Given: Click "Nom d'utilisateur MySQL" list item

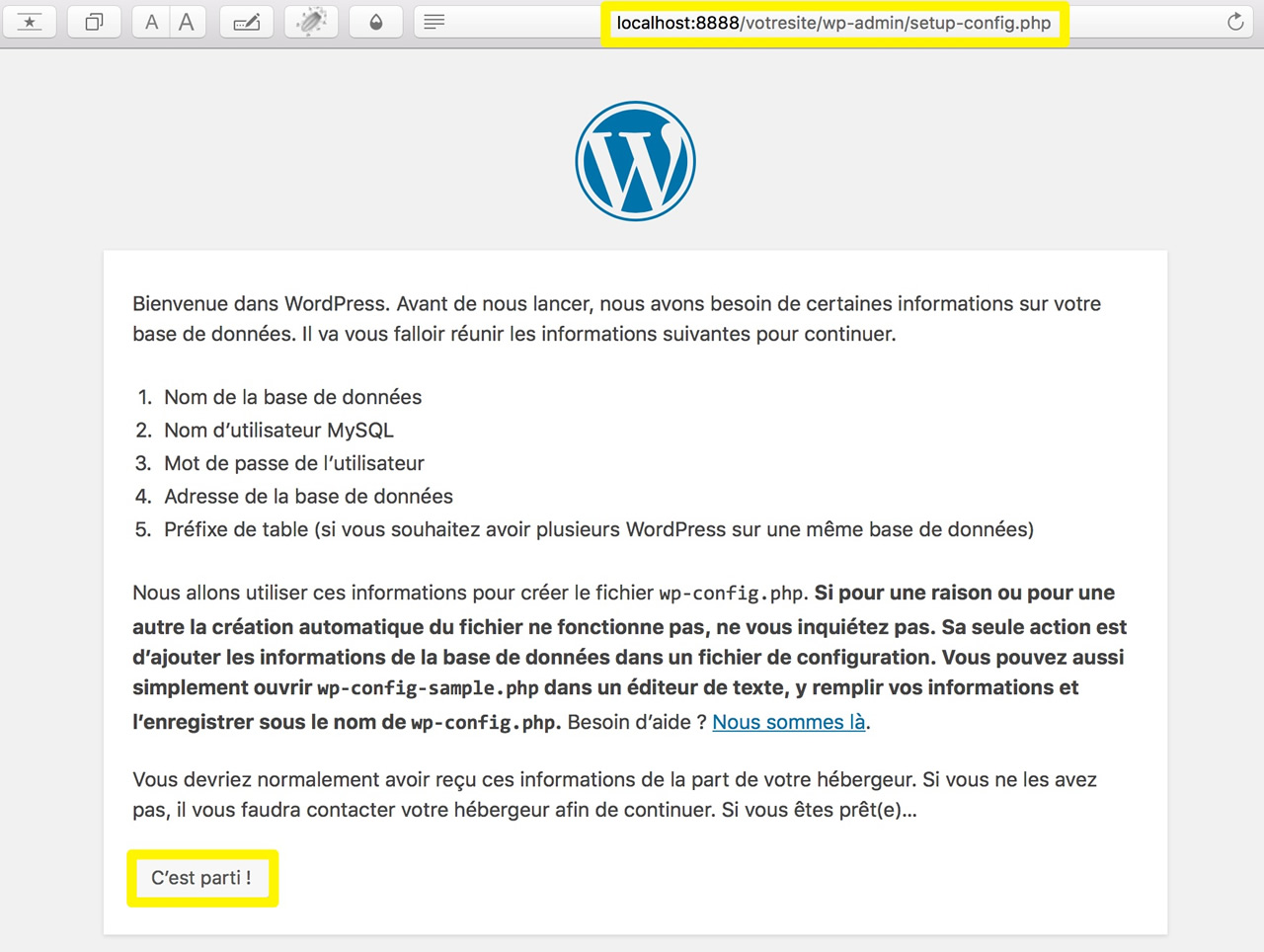Looking at the screenshot, I should point(278,431).
